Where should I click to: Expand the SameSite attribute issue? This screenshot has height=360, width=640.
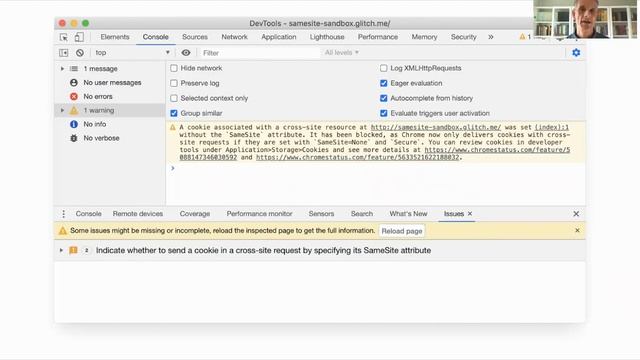[x=61, y=250]
